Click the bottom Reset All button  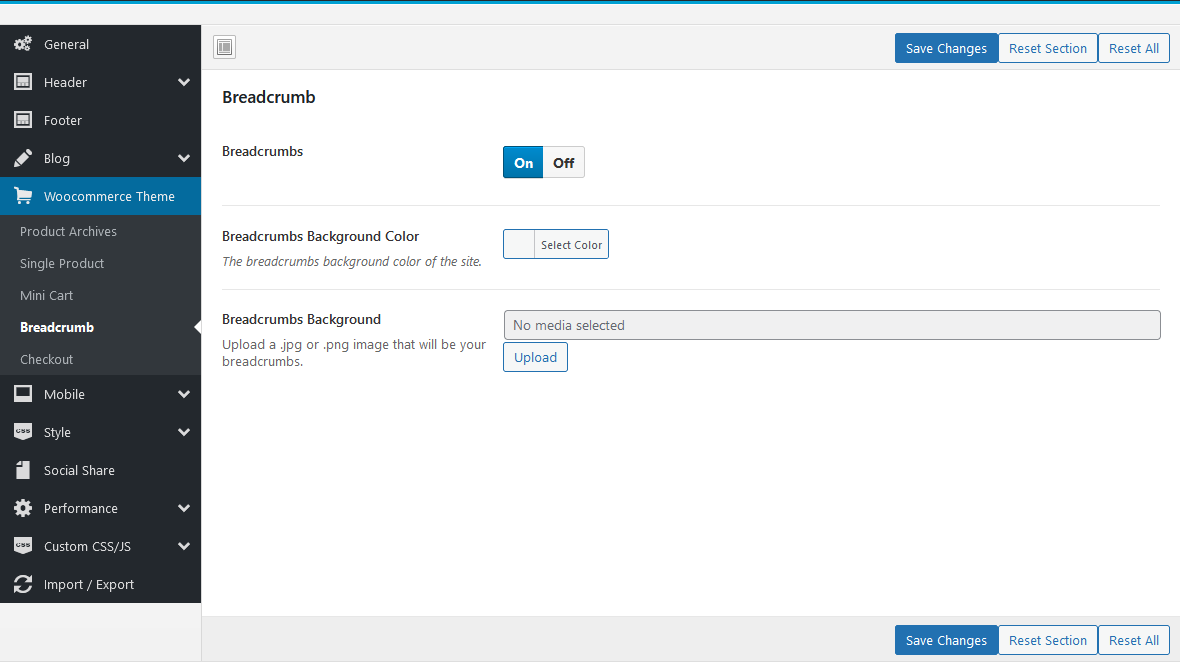coord(1133,640)
